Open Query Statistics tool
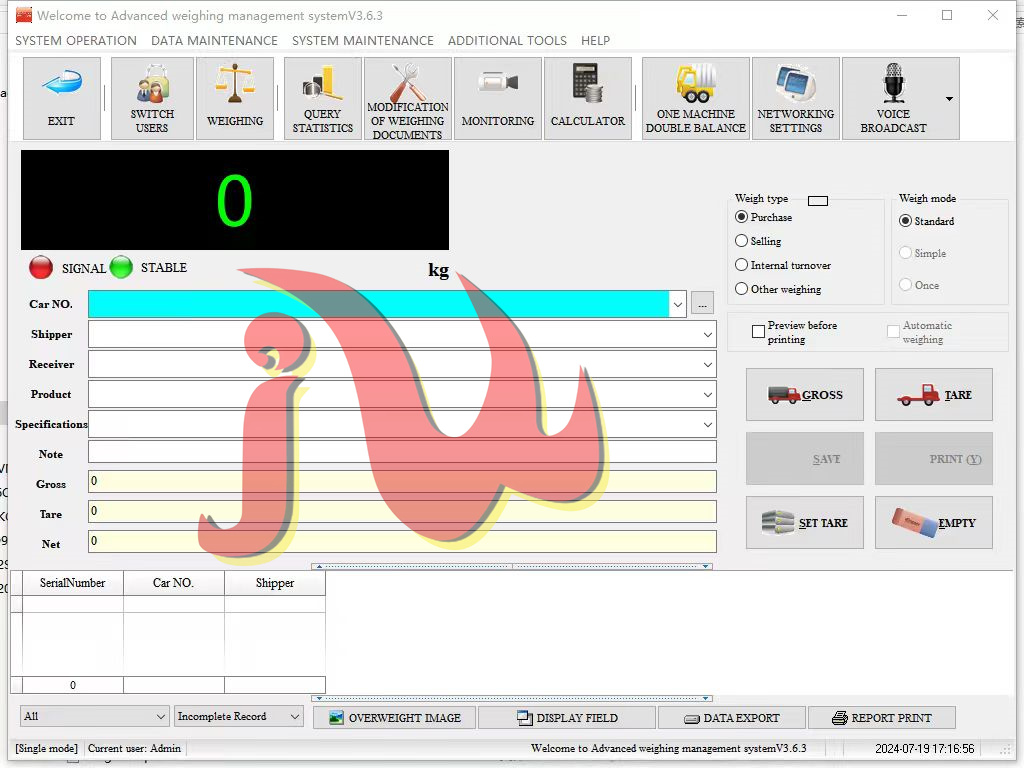 323,99
